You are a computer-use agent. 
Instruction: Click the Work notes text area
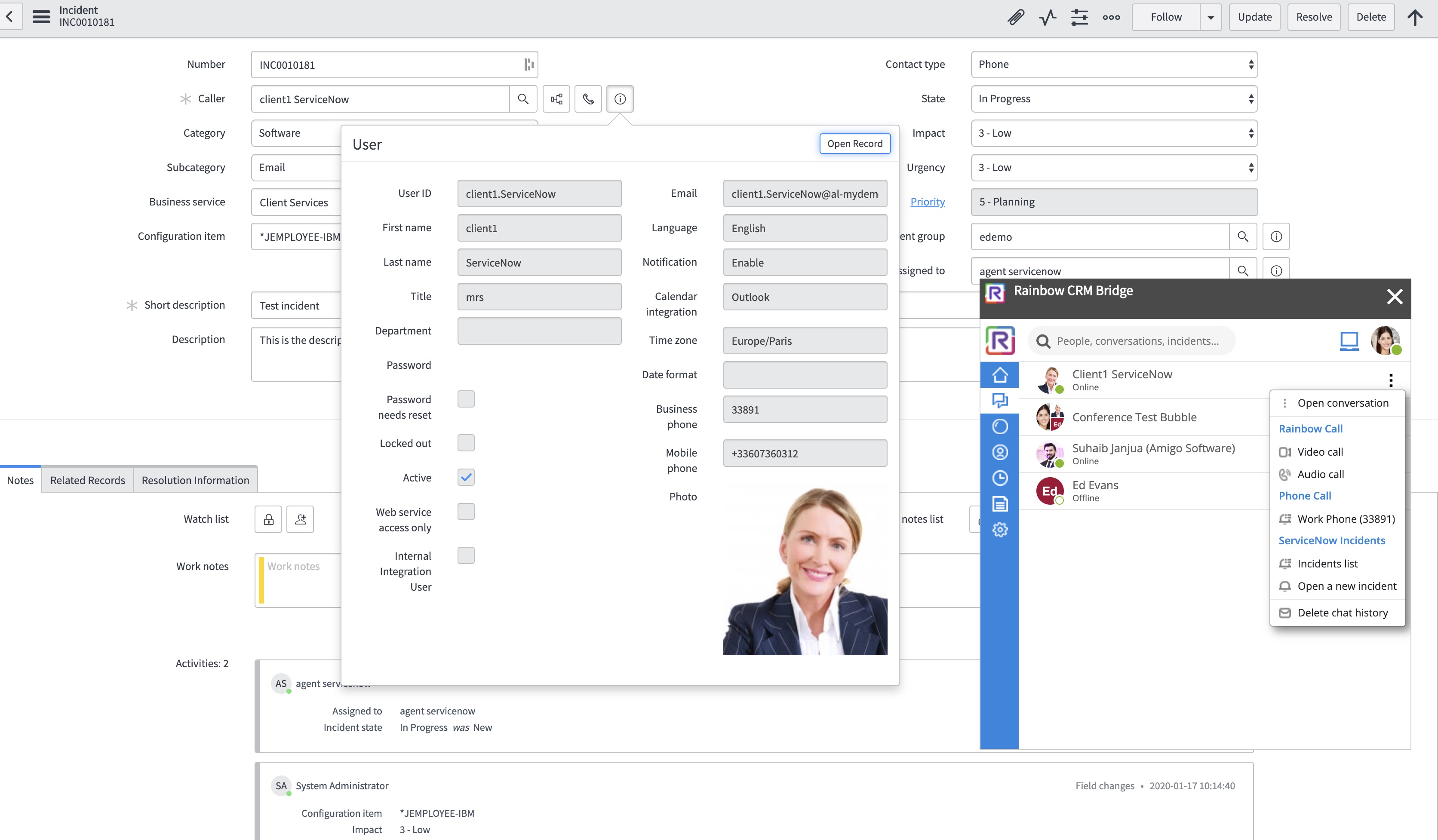tap(298, 580)
